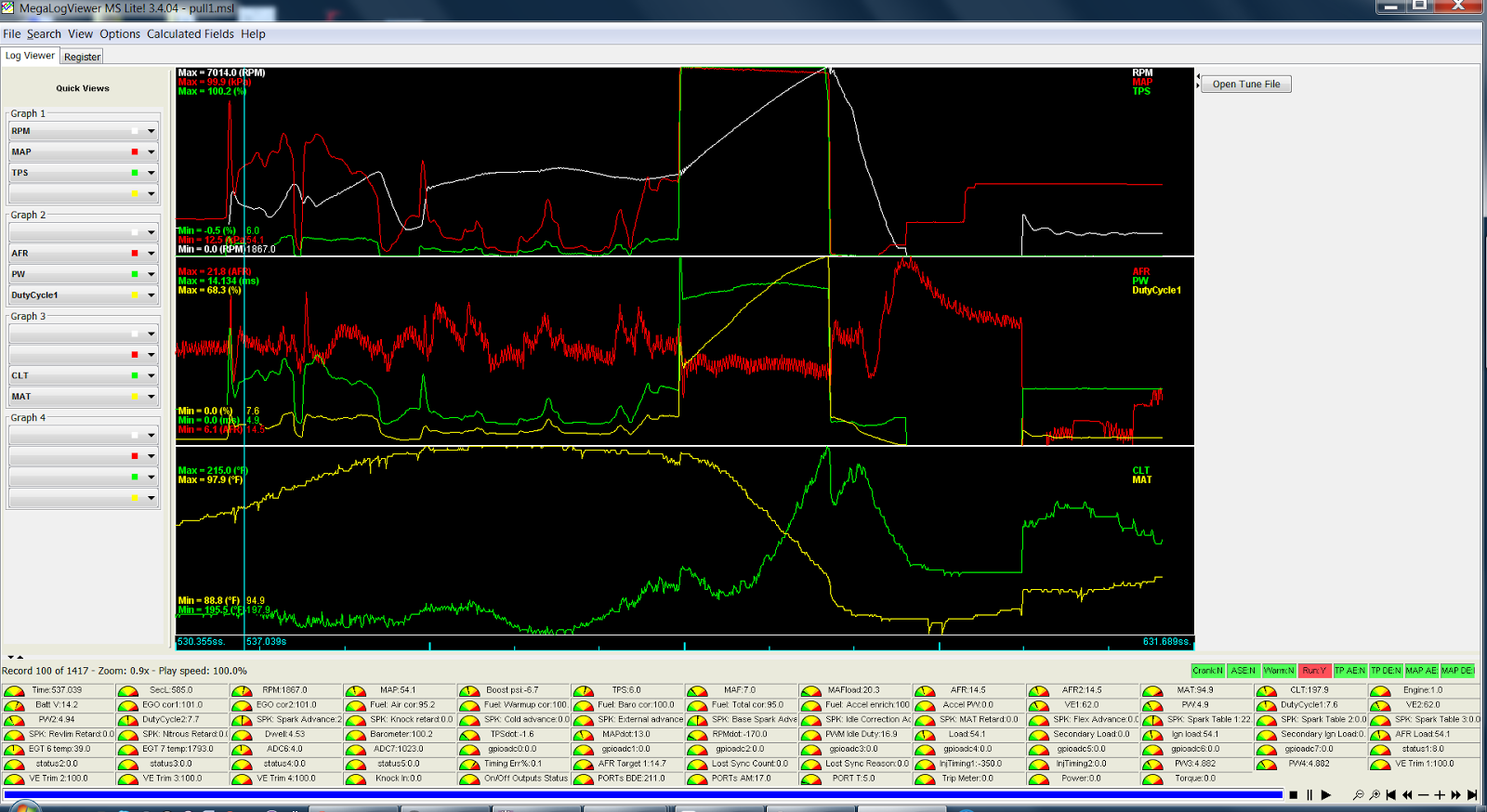Viewport: 1487px width, 812px height.
Task: Click the Barometer gauge icon
Action: coord(355,735)
